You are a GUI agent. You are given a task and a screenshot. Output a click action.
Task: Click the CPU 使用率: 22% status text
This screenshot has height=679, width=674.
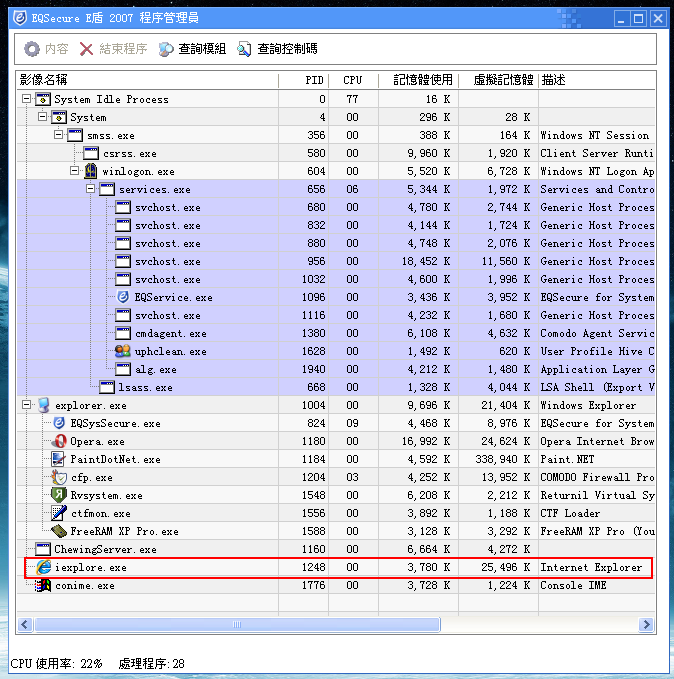(x=56, y=663)
